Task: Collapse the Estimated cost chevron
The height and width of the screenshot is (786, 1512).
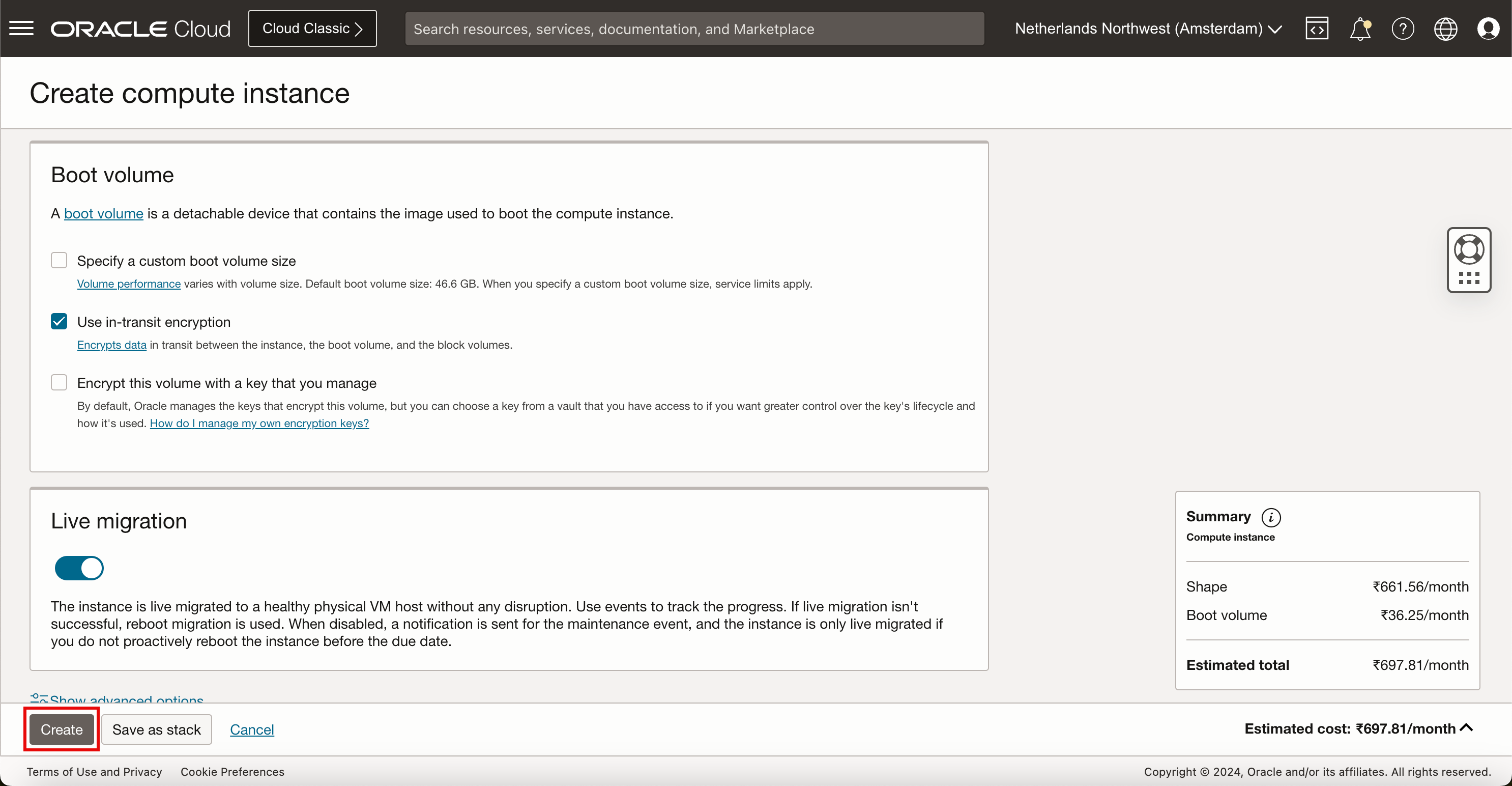Action: coord(1466,728)
